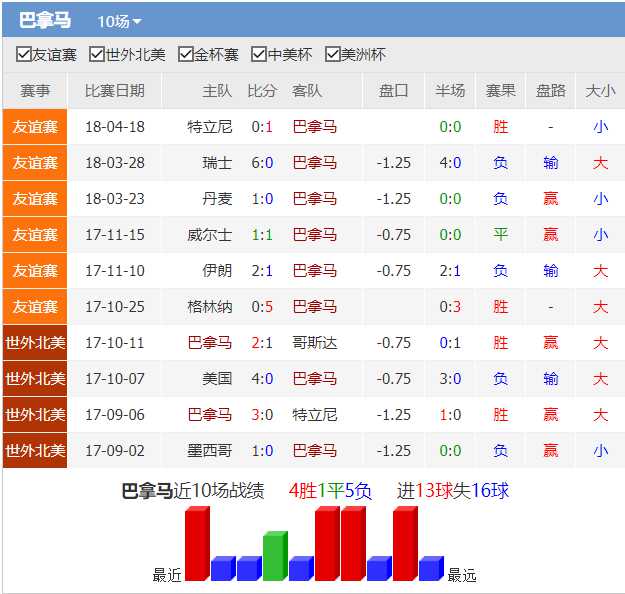Click the green draw bar in chart

pyautogui.click(x=275, y=556)
